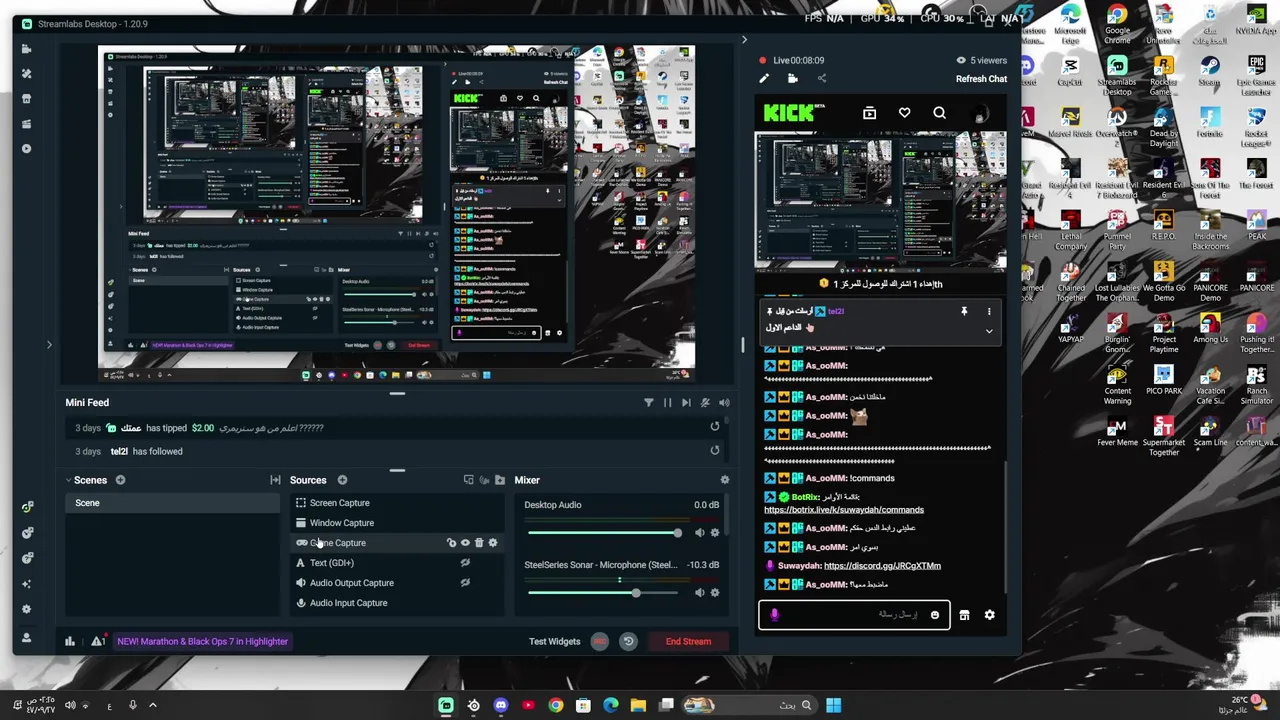This screenshot has width=1280, height=720.
Task: Focus the chat message input field
Action: (854, 615)
